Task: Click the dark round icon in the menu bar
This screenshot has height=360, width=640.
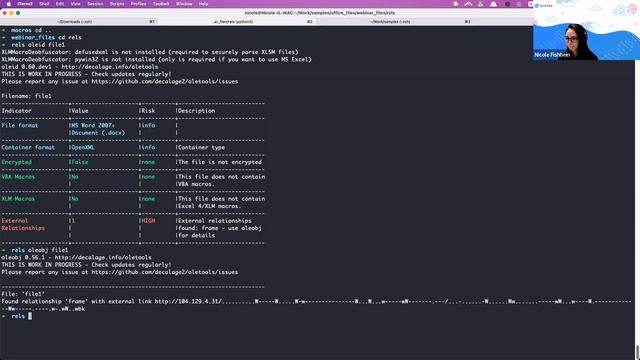Action: coord(507,4)
